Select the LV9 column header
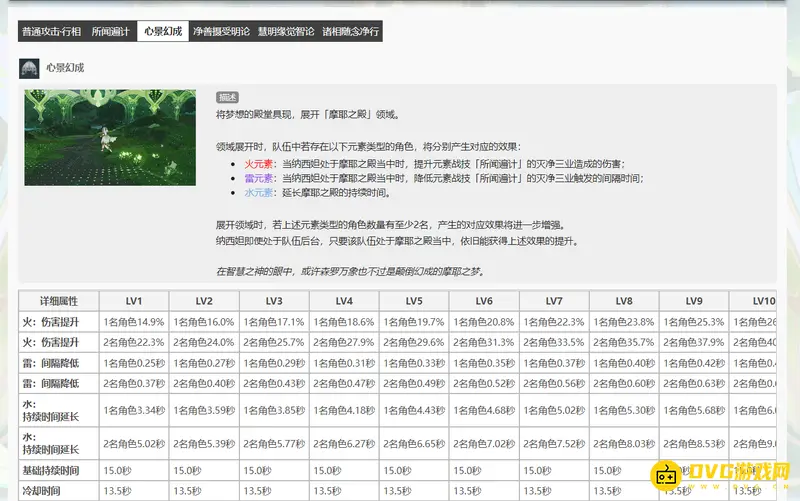This screenshot has height=501, width=800. pyautogui.click(x=694, y=301)
